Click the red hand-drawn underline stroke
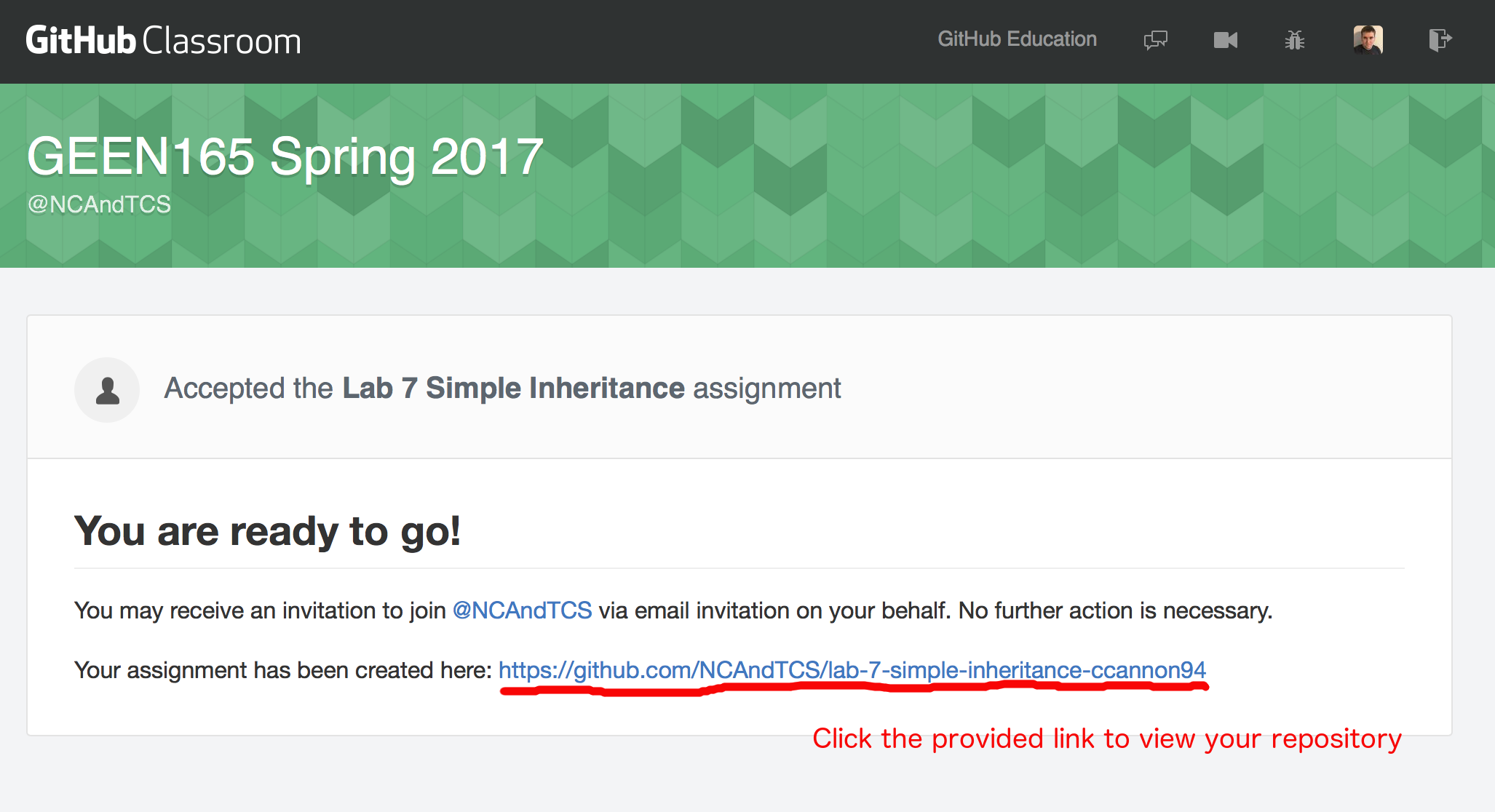 pyautogui.click(x=852, y=689)
